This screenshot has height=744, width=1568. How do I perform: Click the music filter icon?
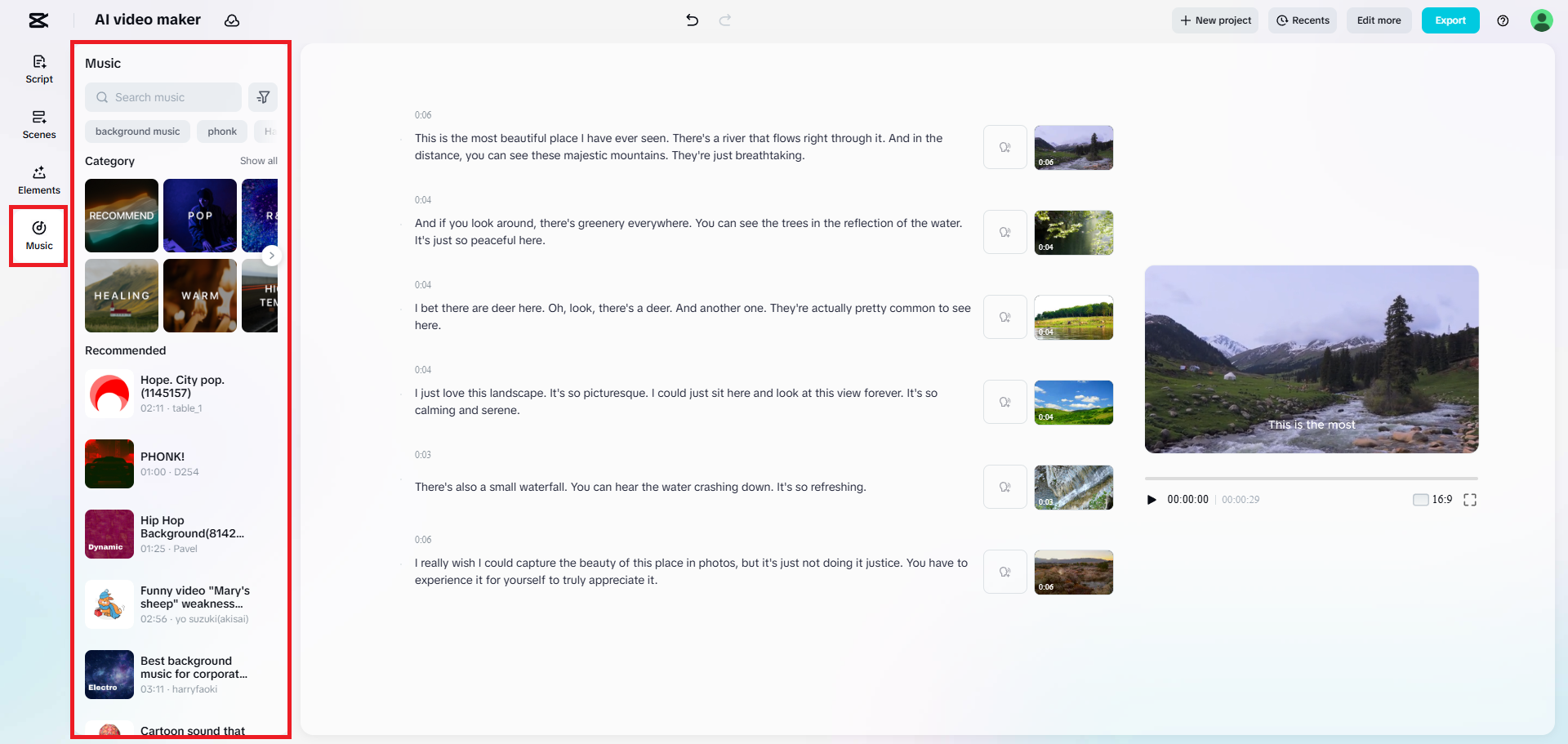coord(263,97)
